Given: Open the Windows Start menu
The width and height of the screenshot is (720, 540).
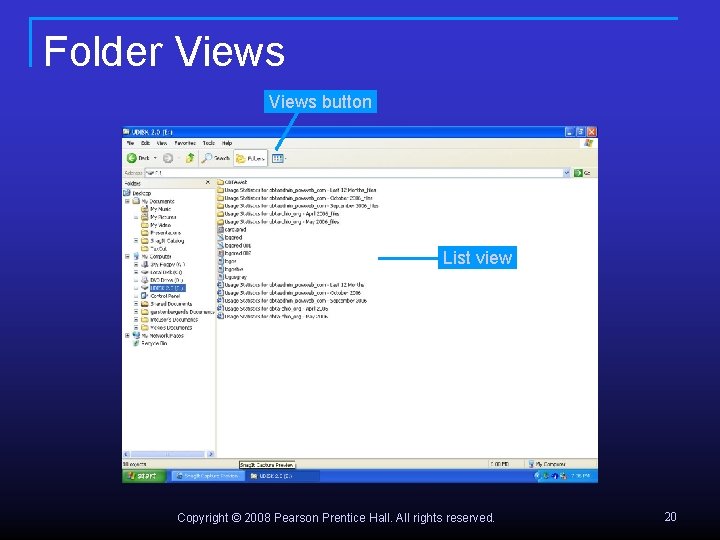Looking at the screenshot, I should click(144, 476).
